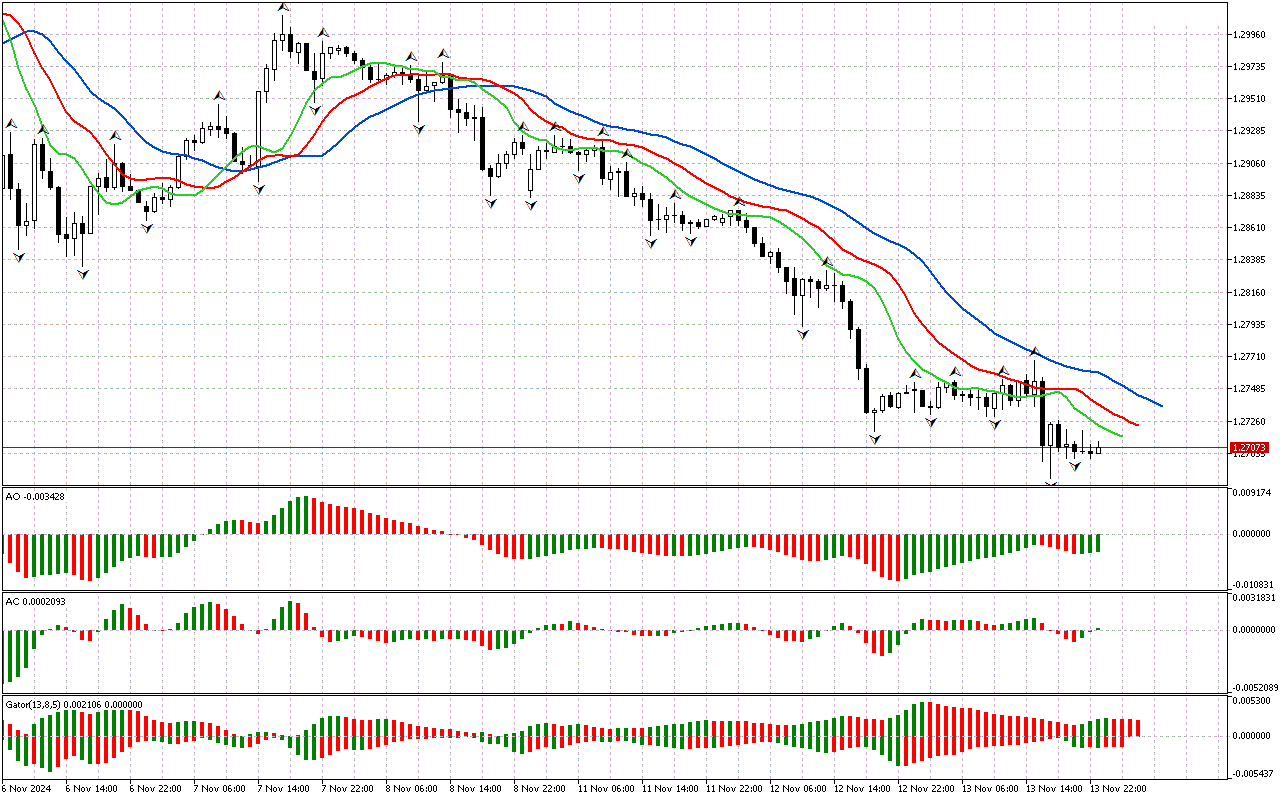Viewport: 1280px width, 800px height.
Task: Click AO scale maximum 0.009174
Action: point(1252,493)
